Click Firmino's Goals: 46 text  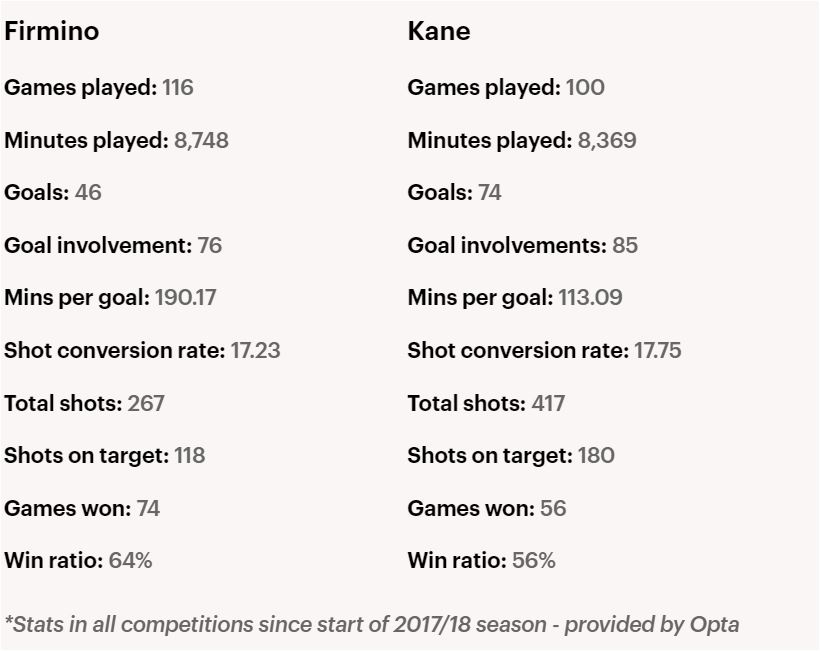tap(53, 193)
